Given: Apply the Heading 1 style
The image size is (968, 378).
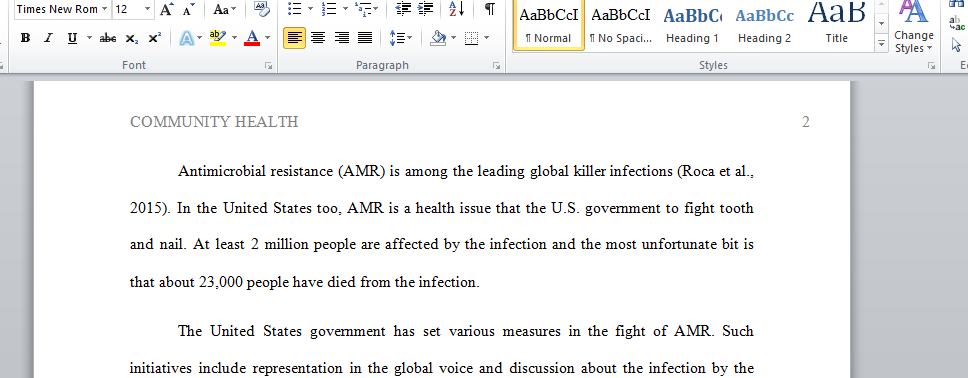Looking at the screenshot, I should pyautogui.click(x=692, y=25).
